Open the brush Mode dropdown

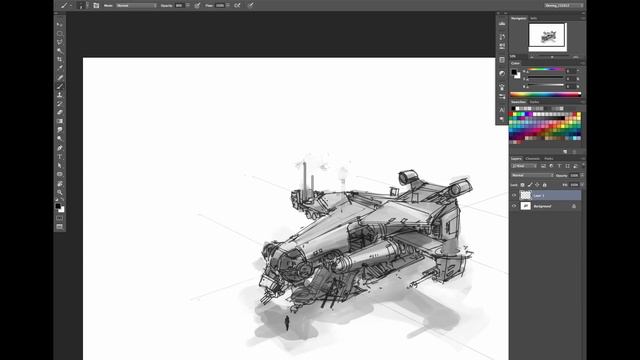click(136, 6)
